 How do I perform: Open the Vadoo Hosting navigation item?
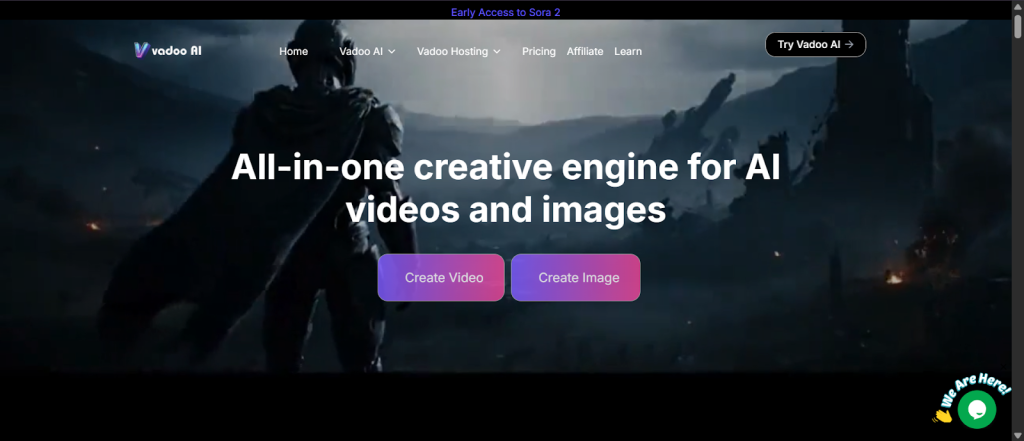click(x=452, y=51)
